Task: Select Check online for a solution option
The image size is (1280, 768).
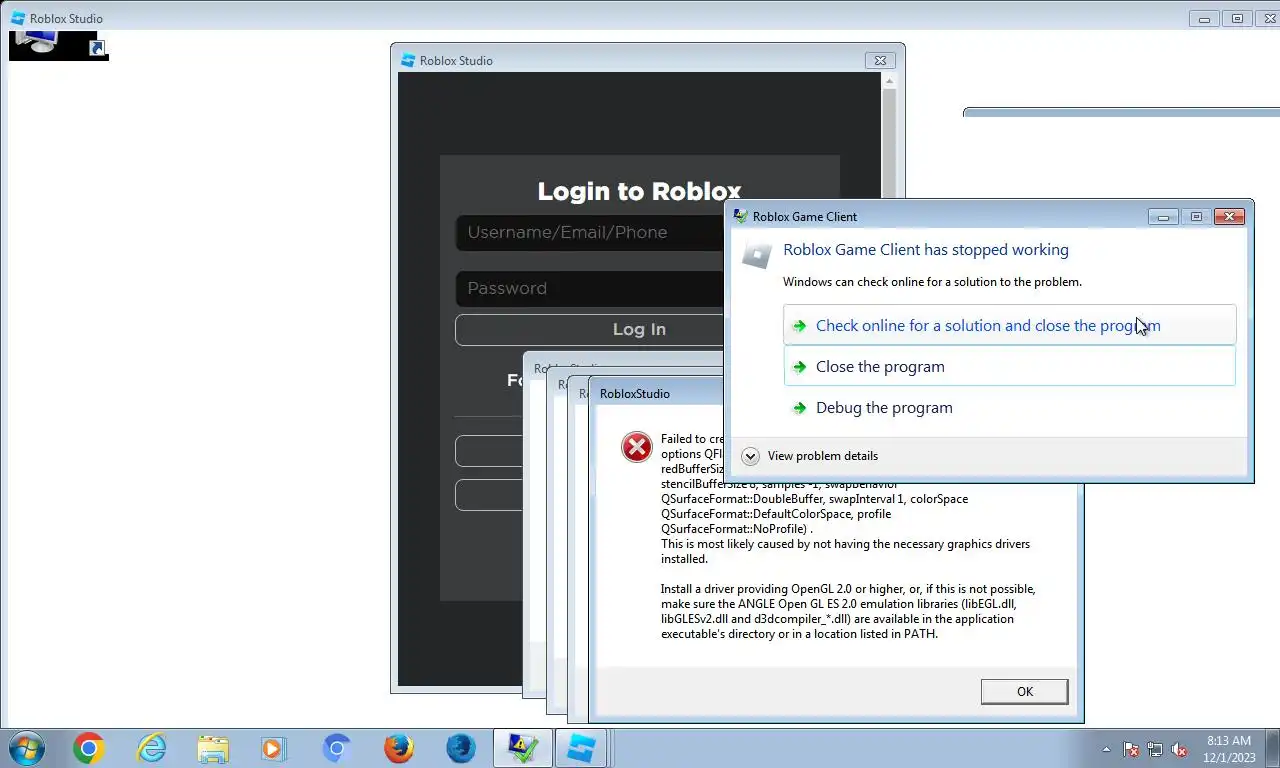Action: [1010, 325]
